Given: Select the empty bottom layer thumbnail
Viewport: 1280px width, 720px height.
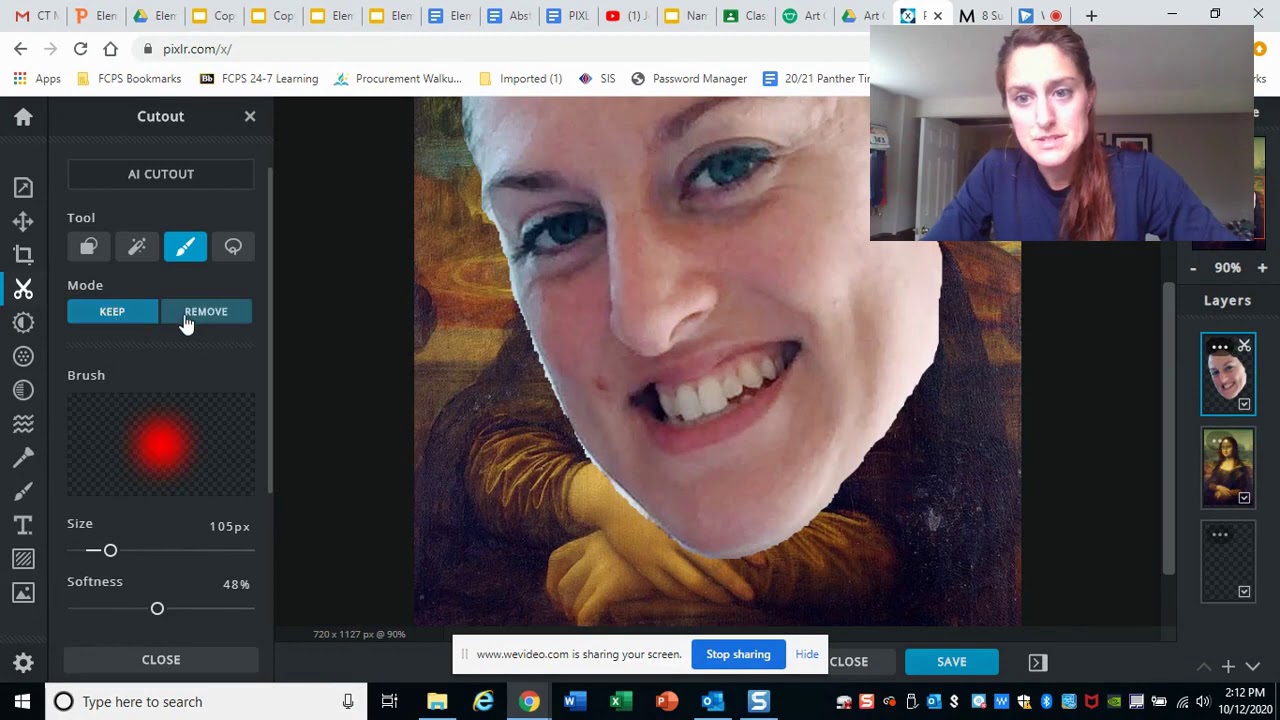Looking at the screenshot, I should point(1228,562).
